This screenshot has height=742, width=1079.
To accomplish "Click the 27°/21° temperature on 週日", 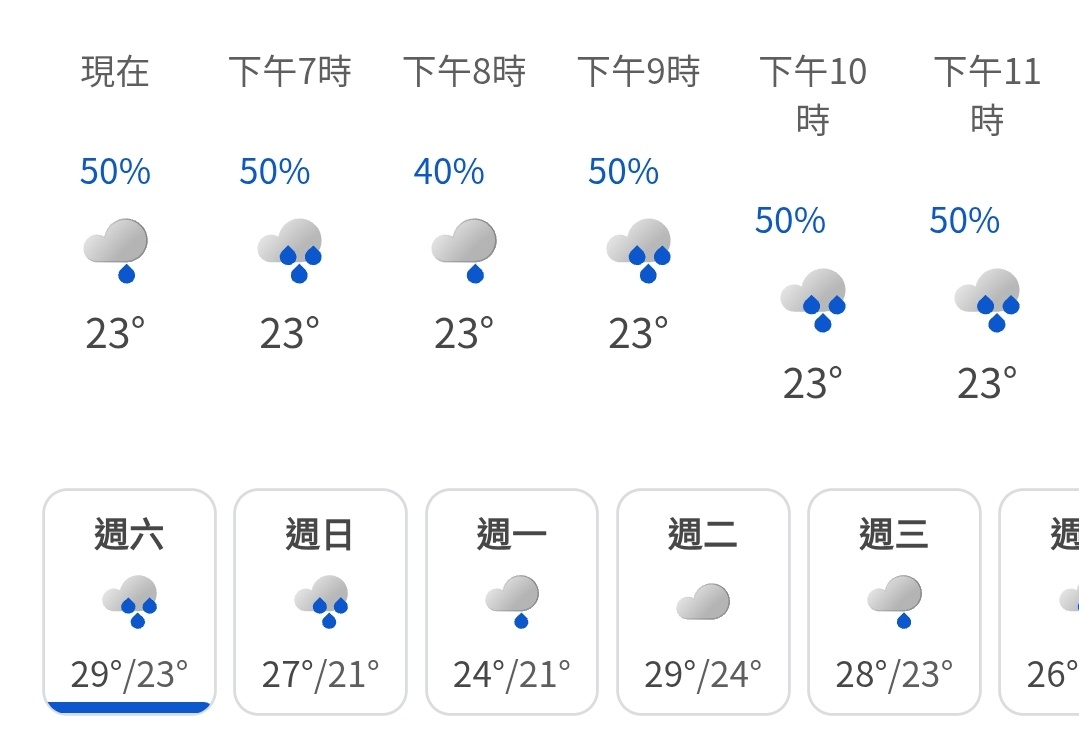I will tap(320, 675).
